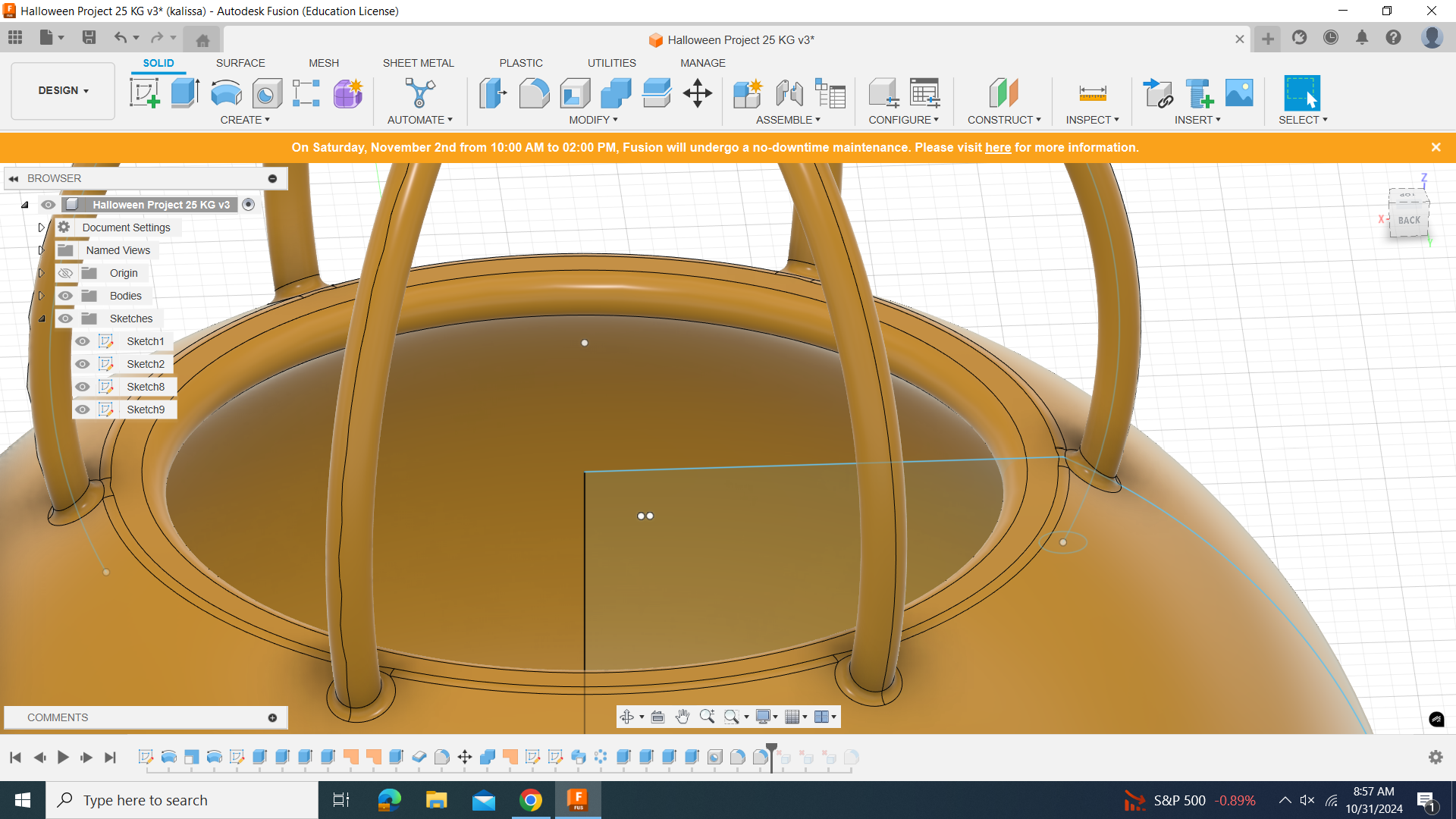Click the Look At icon in navigation bar
This screenshot has width=1456, height=819.
tap(657, 717)
